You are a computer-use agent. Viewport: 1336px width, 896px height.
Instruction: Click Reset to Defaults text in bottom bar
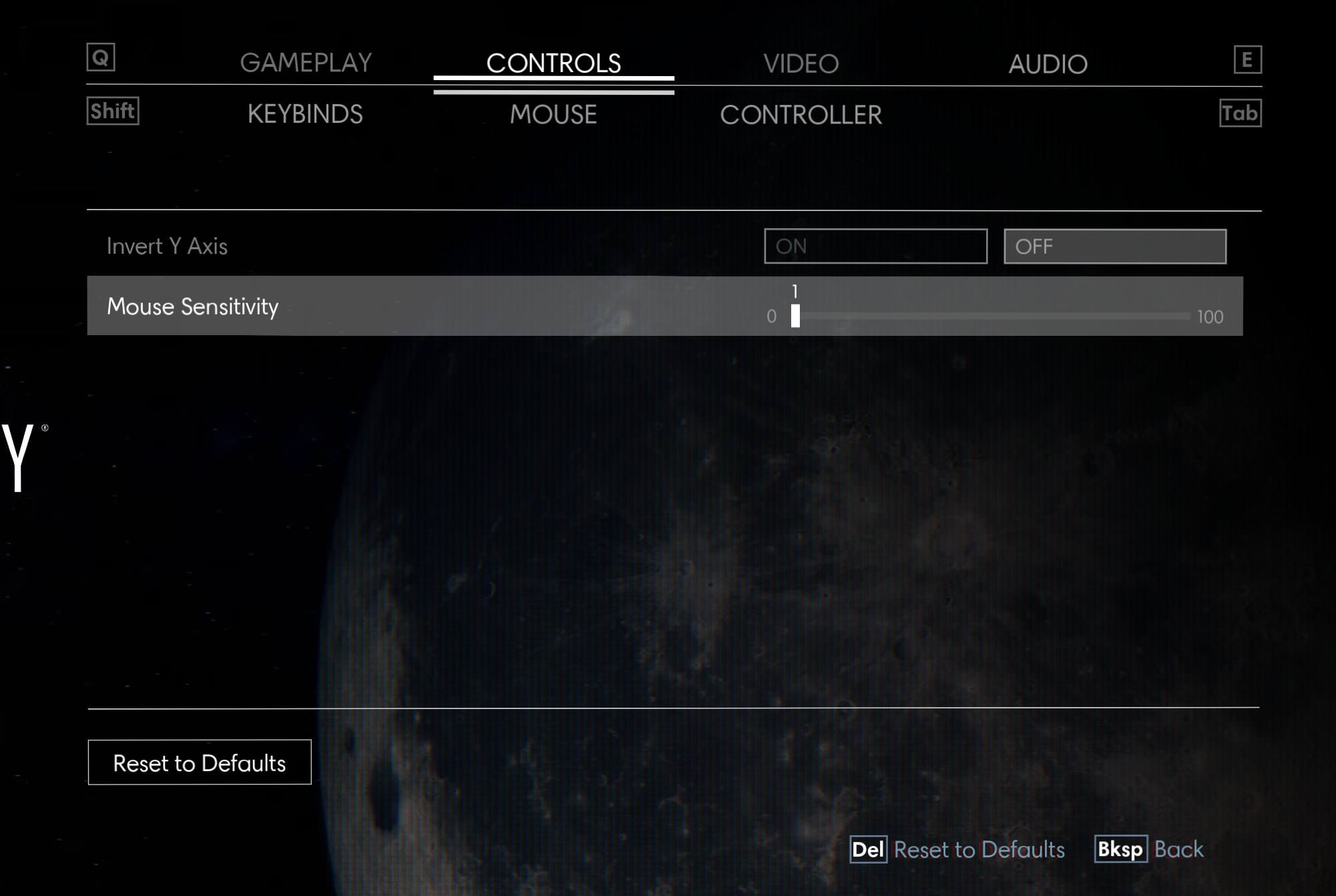click(980, 849)
